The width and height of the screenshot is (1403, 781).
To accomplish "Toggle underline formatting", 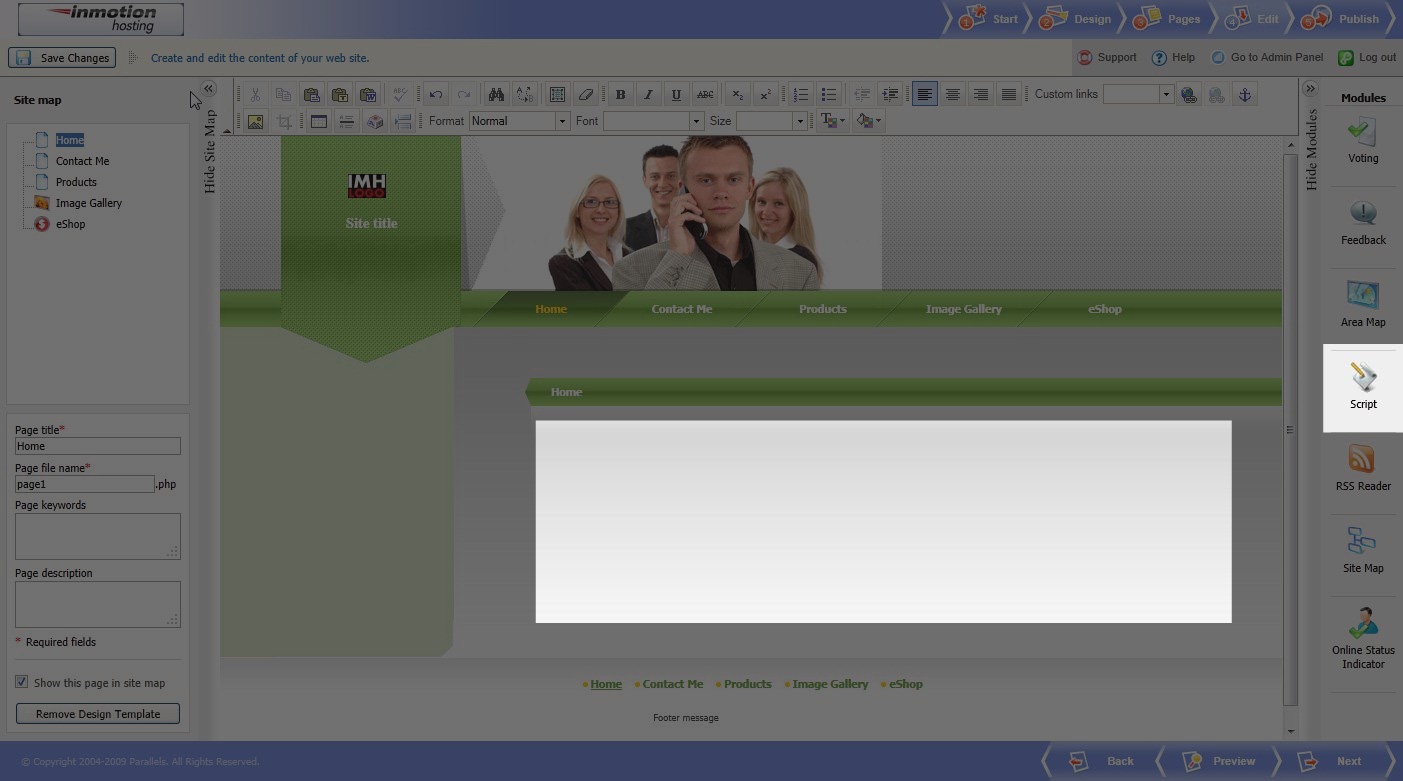I will [x=676, y=94].
